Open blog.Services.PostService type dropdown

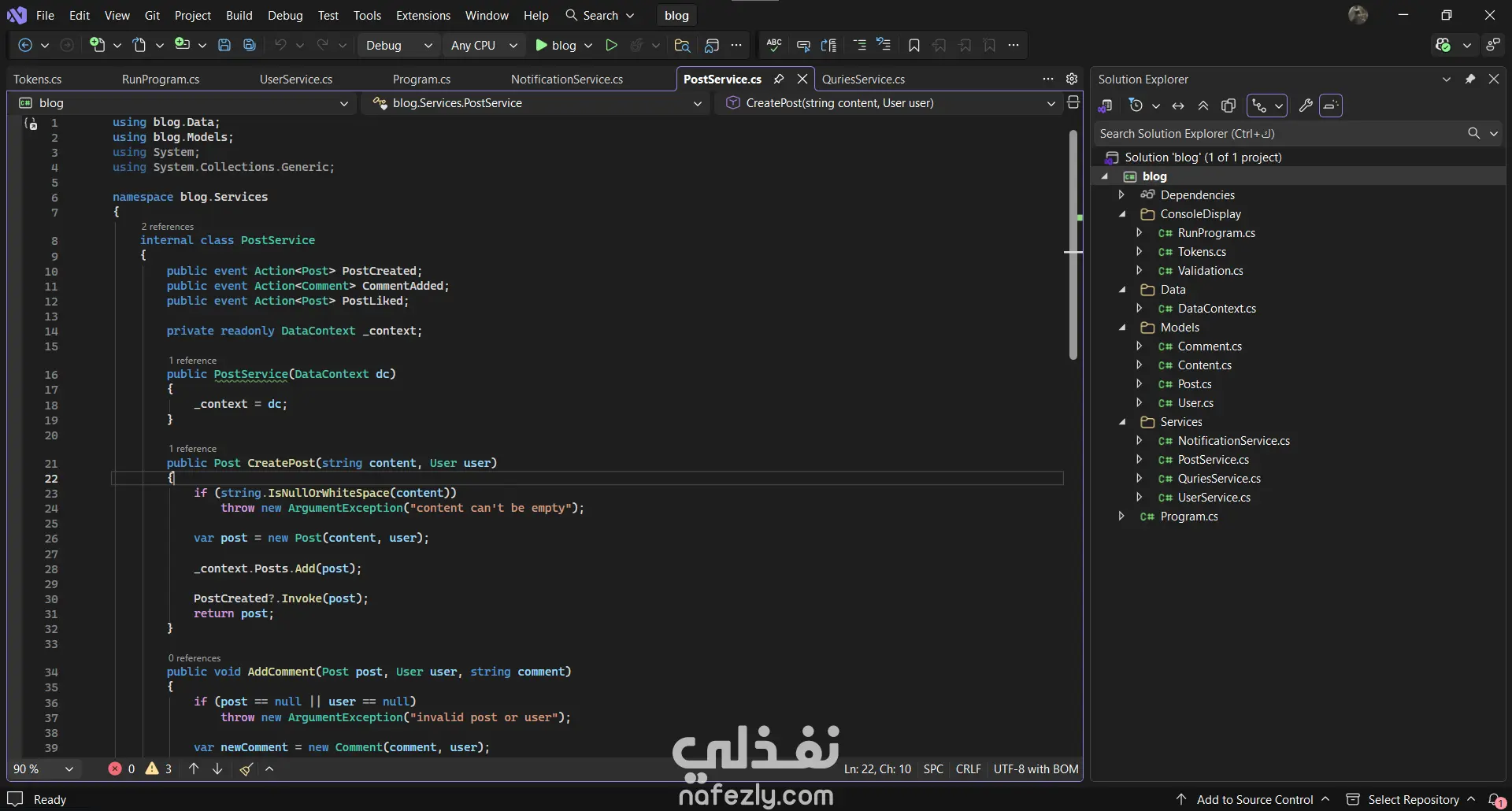(x=536, y=103)
